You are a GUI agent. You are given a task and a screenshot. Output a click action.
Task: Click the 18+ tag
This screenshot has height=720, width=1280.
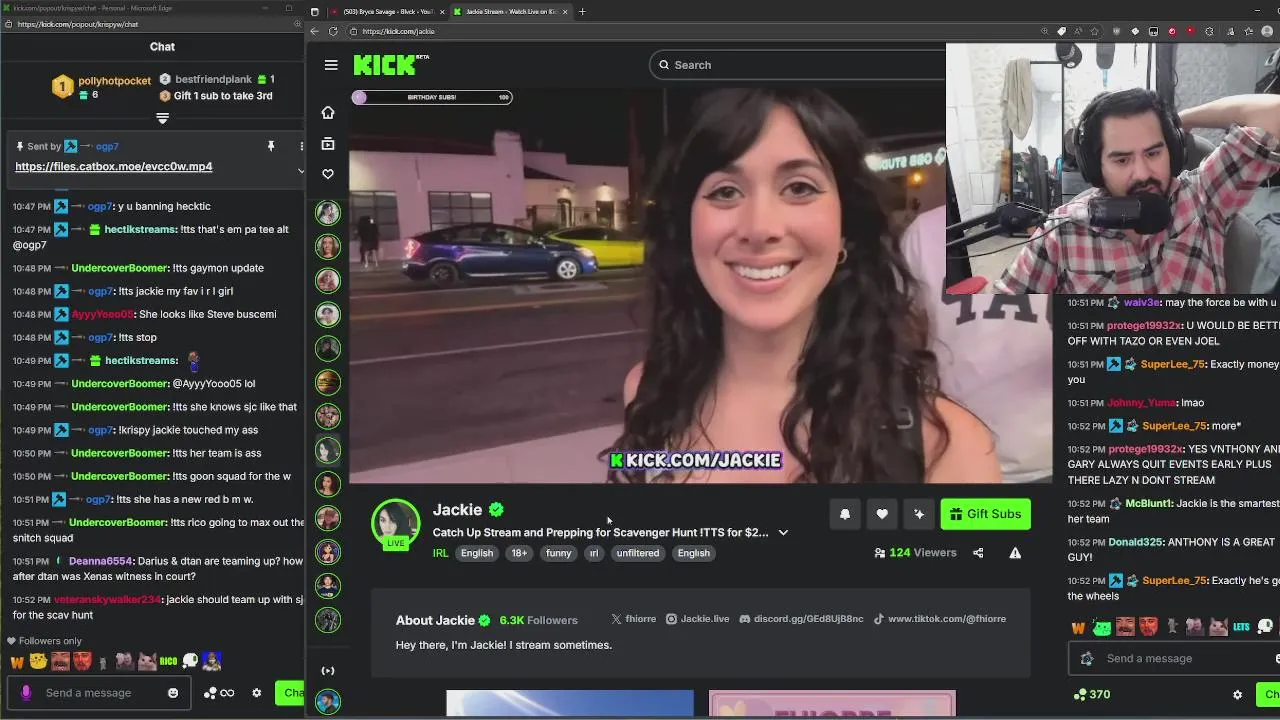pos(519,553)
